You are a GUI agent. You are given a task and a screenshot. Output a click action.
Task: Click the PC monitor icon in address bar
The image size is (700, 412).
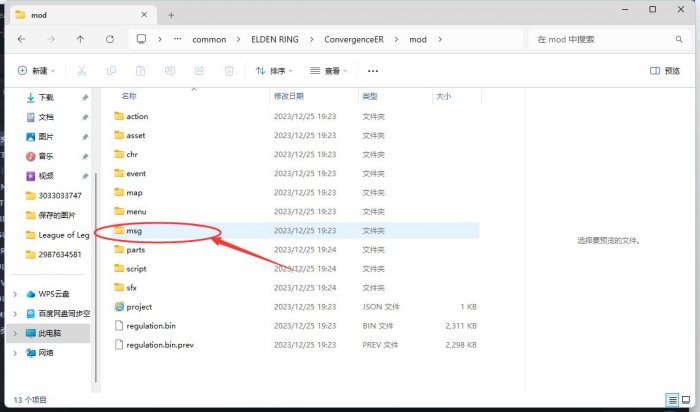(141, 39)
